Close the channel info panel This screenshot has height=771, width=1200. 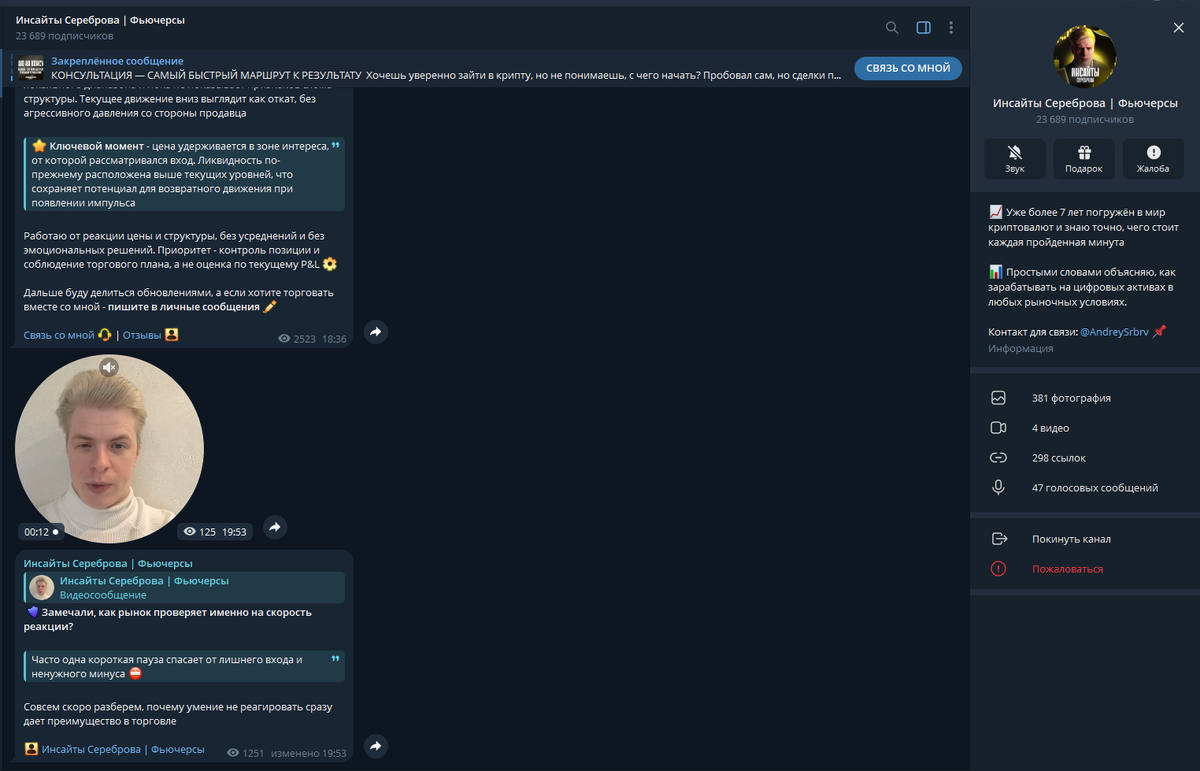pos(1178,28)
